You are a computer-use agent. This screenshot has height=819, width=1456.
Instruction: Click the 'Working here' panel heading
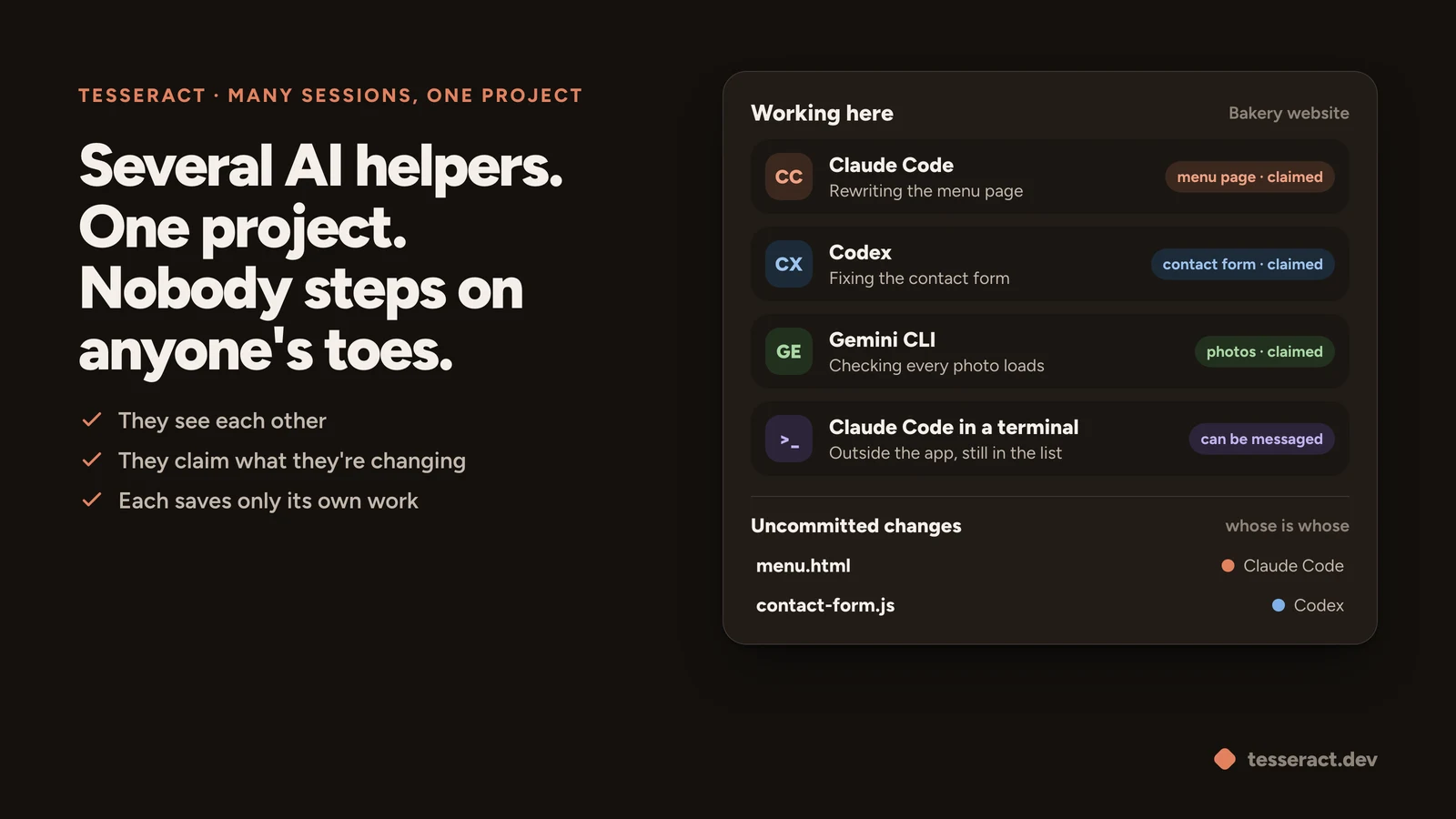click(x=822, y=113)
